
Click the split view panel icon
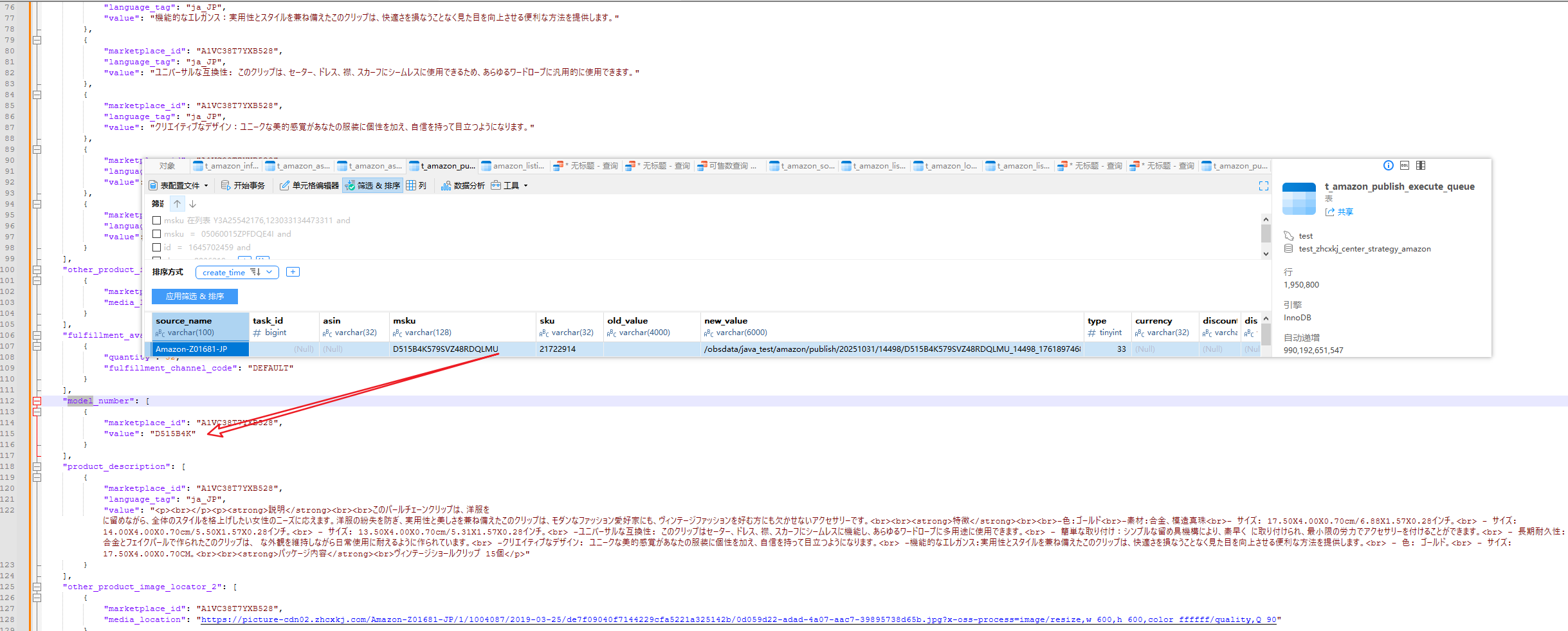(1421, 165)
